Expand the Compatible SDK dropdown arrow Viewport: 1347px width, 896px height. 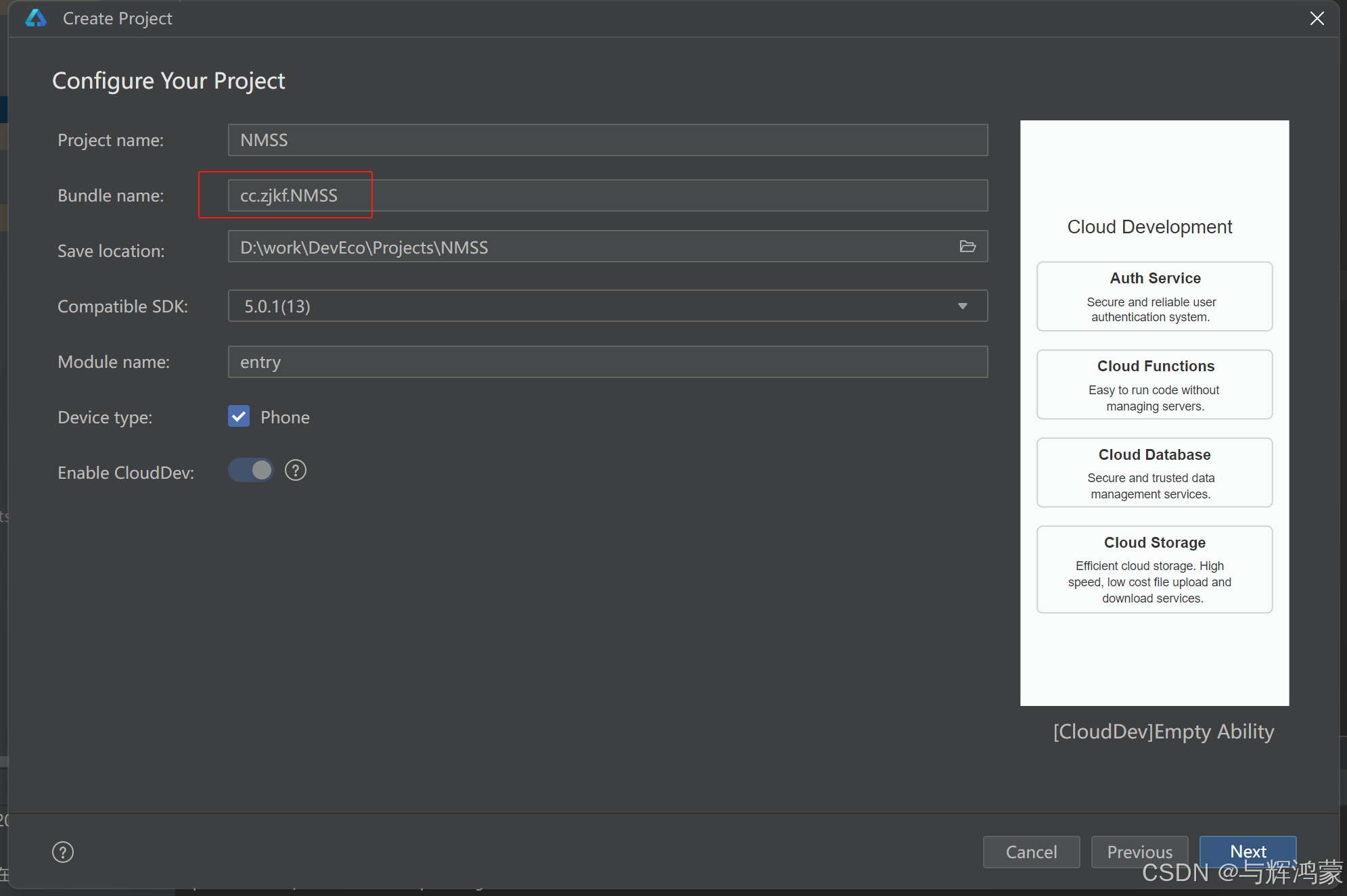point(962,306)
